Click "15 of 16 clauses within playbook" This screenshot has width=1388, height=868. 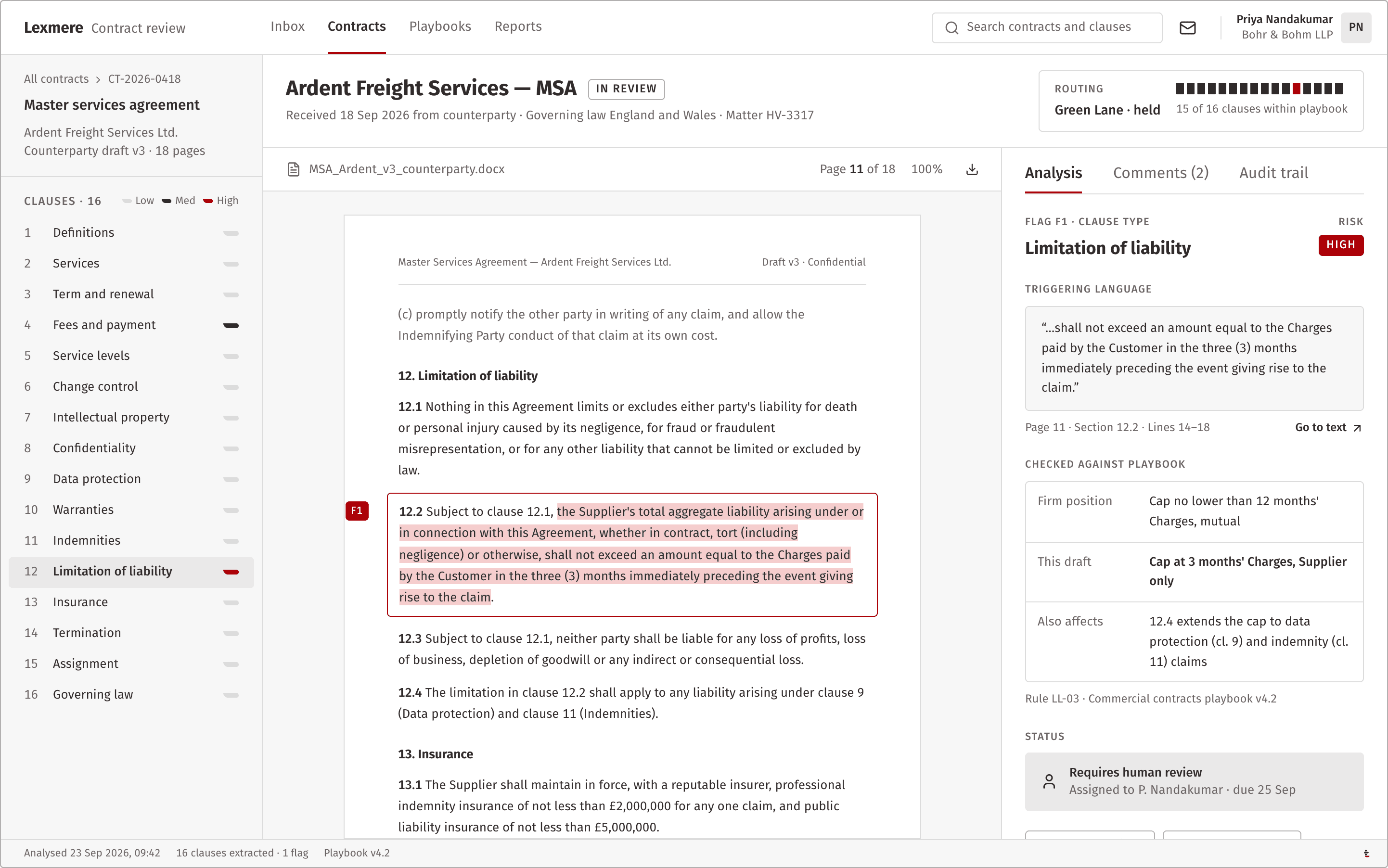1261,109
